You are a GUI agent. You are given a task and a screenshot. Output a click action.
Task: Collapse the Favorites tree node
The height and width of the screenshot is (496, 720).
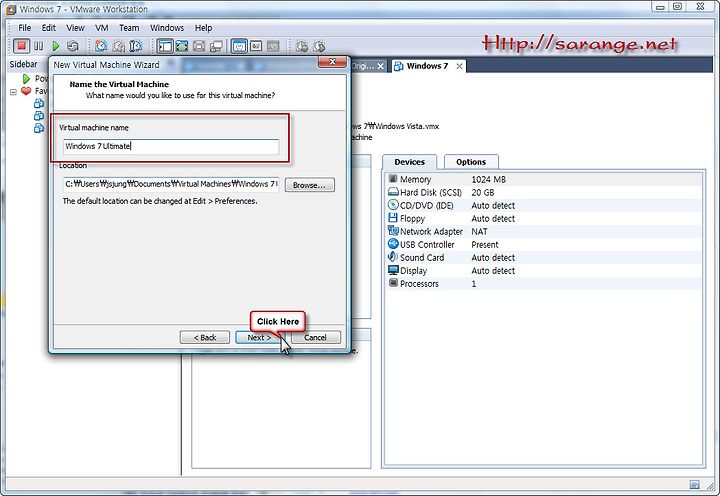13,92
